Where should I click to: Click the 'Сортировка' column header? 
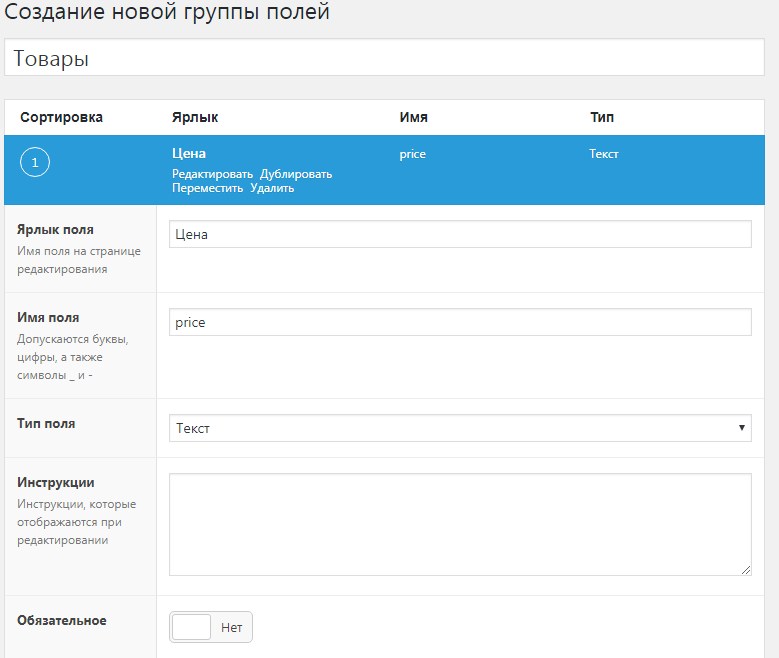pyautogui.click(x=62, y=117)
